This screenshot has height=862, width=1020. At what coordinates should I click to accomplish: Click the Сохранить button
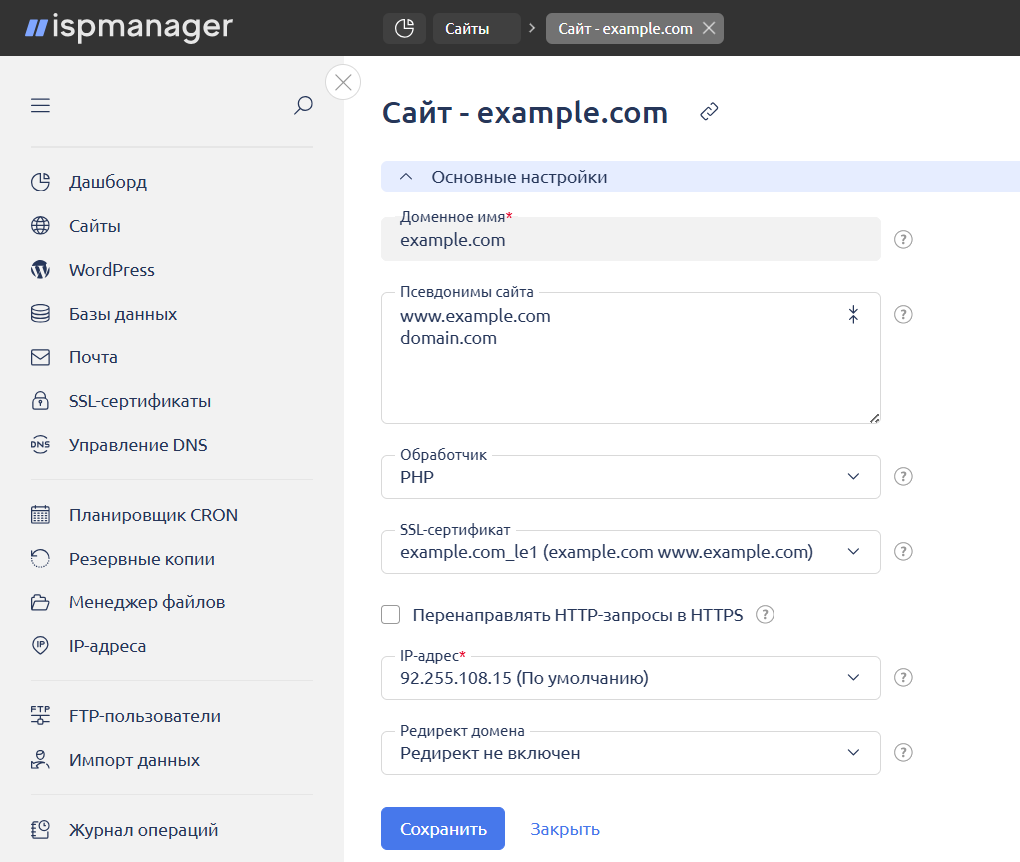coord(442,829)
